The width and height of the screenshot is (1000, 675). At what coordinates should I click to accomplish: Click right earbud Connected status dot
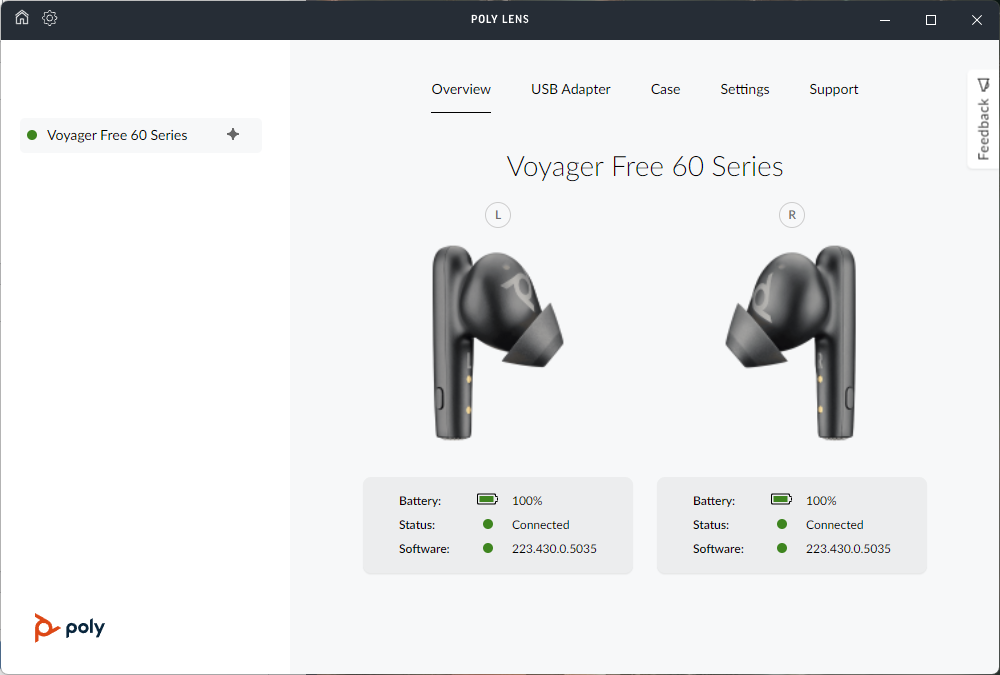pyautogui.click(x=782, y=524)
